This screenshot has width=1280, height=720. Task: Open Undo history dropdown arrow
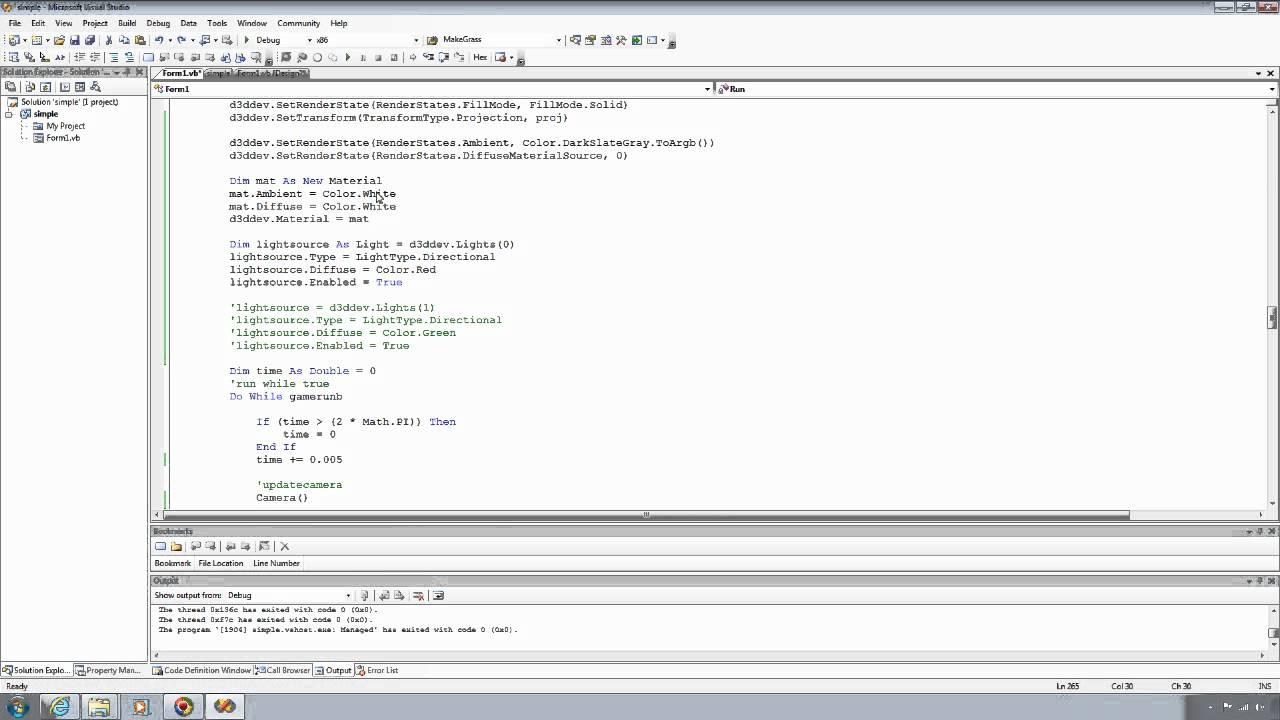pos(170,40)
